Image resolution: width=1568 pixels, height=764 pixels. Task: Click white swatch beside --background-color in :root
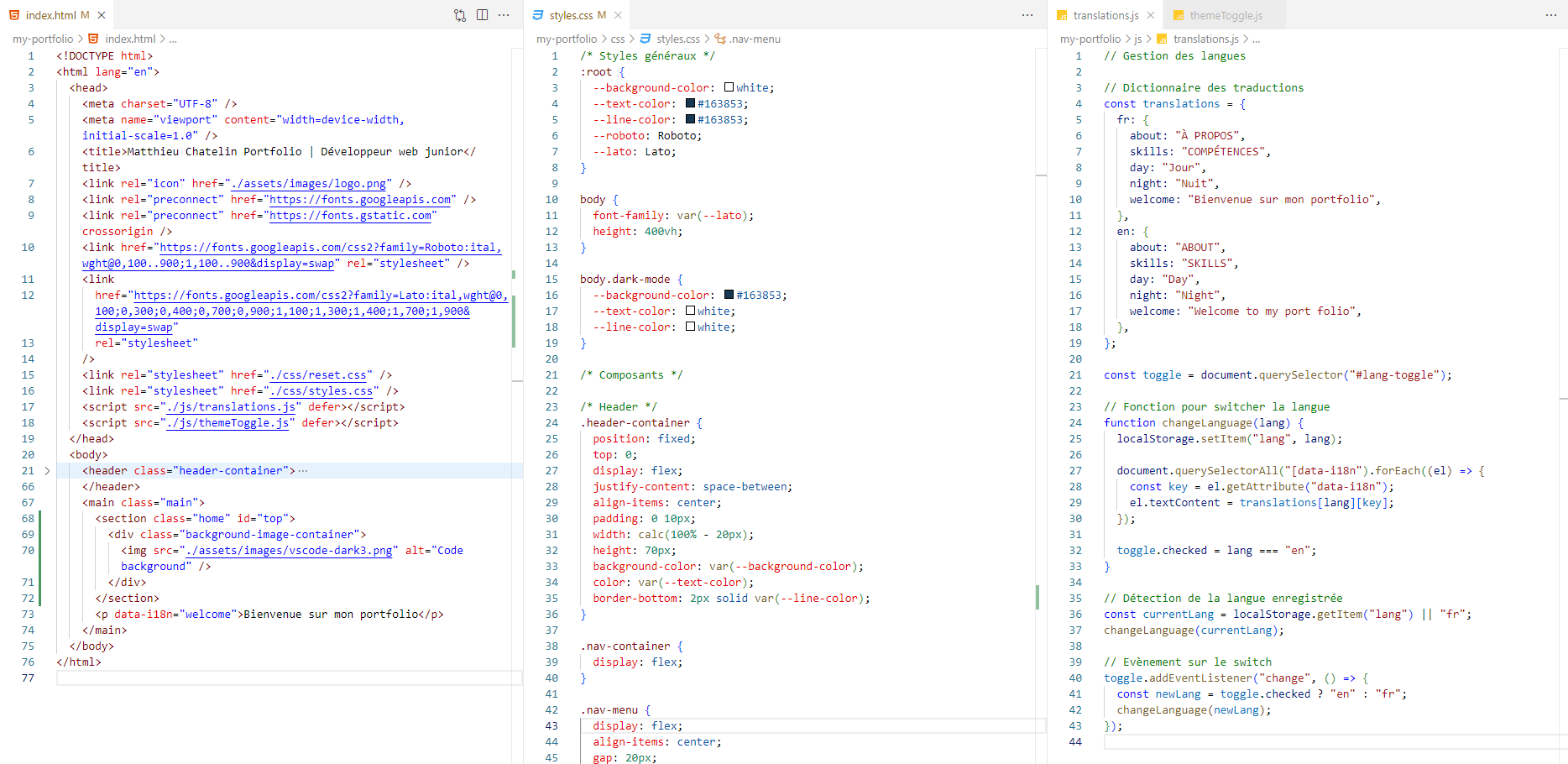729,88
